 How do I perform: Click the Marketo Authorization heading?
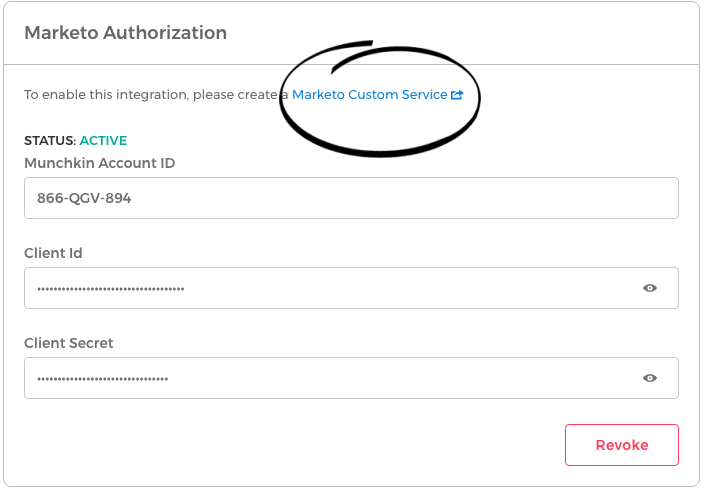click(125, 33)
